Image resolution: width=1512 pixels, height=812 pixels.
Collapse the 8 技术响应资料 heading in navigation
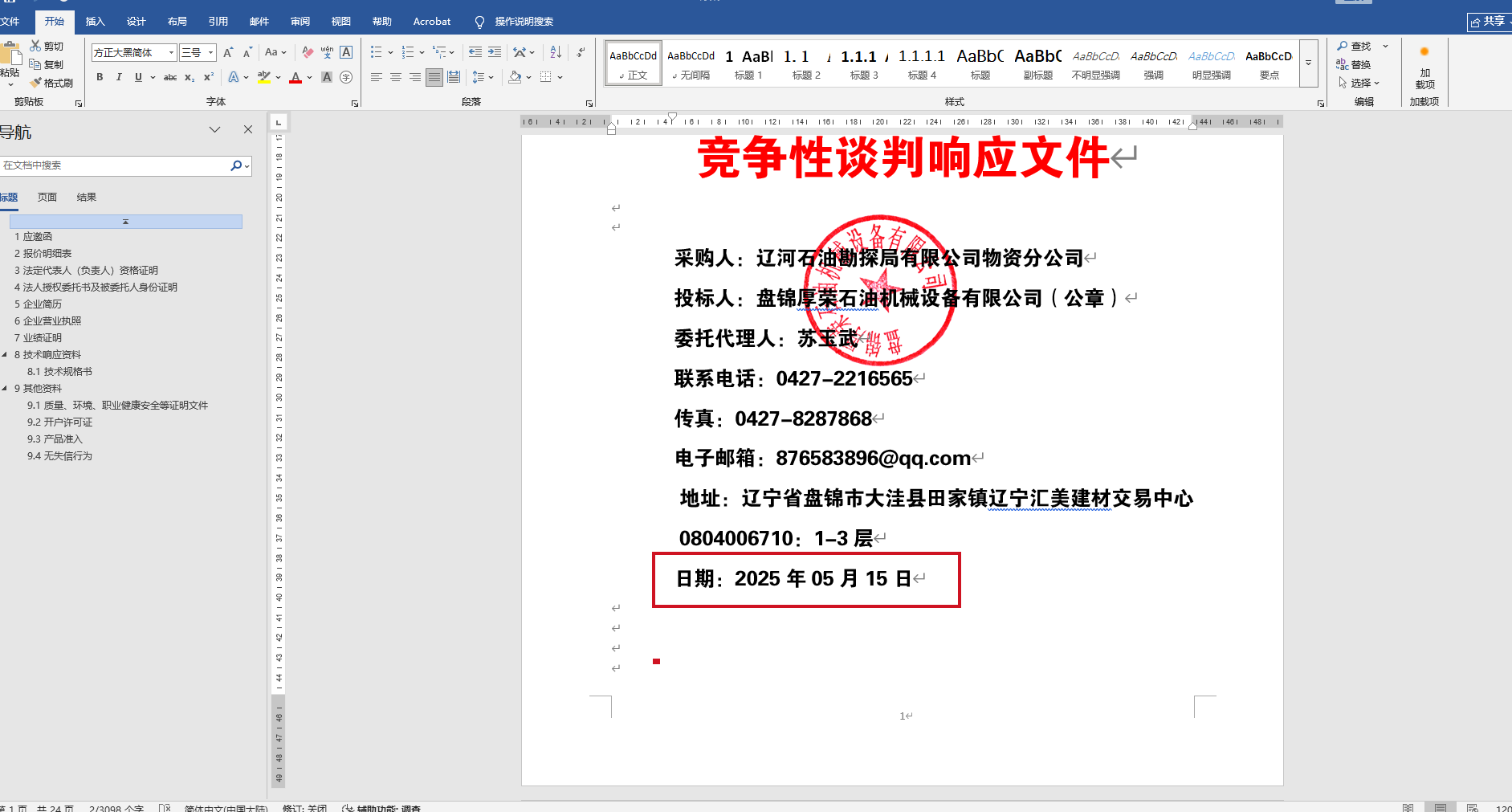5,355
